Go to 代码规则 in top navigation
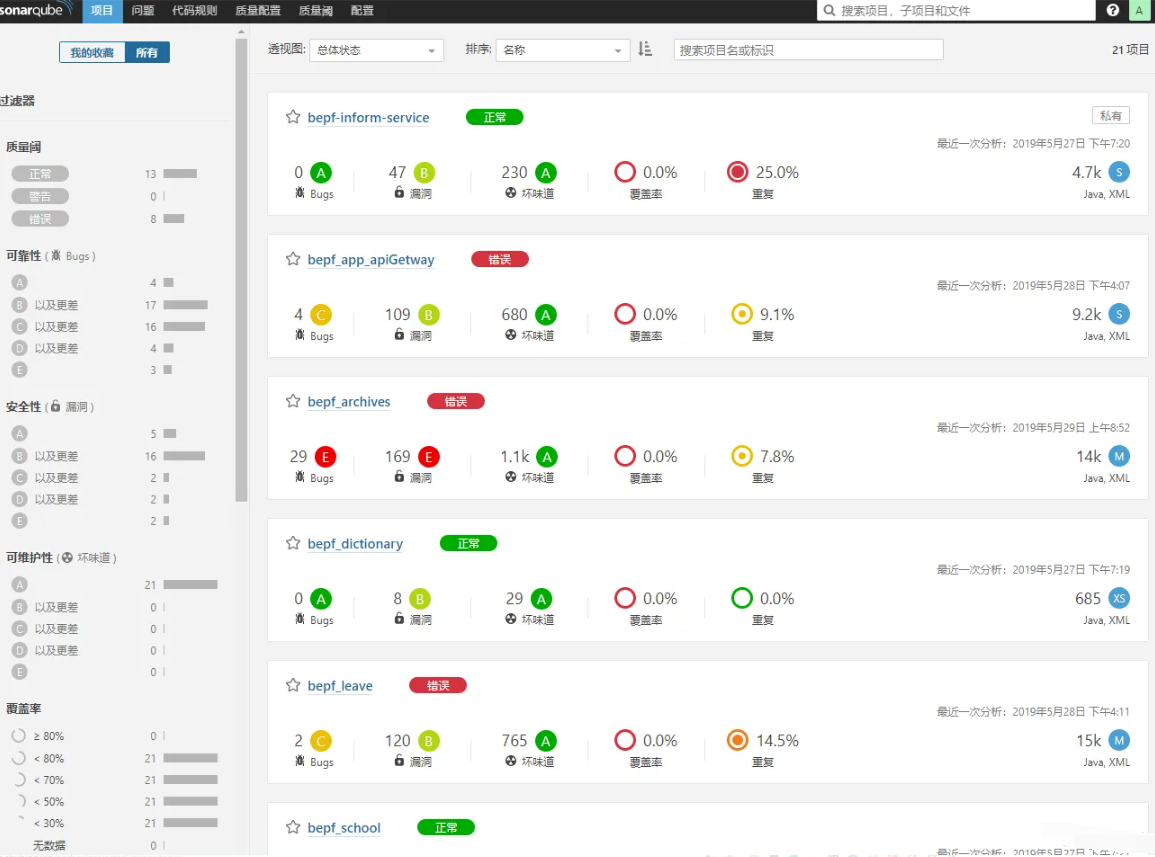 point(194,11)
